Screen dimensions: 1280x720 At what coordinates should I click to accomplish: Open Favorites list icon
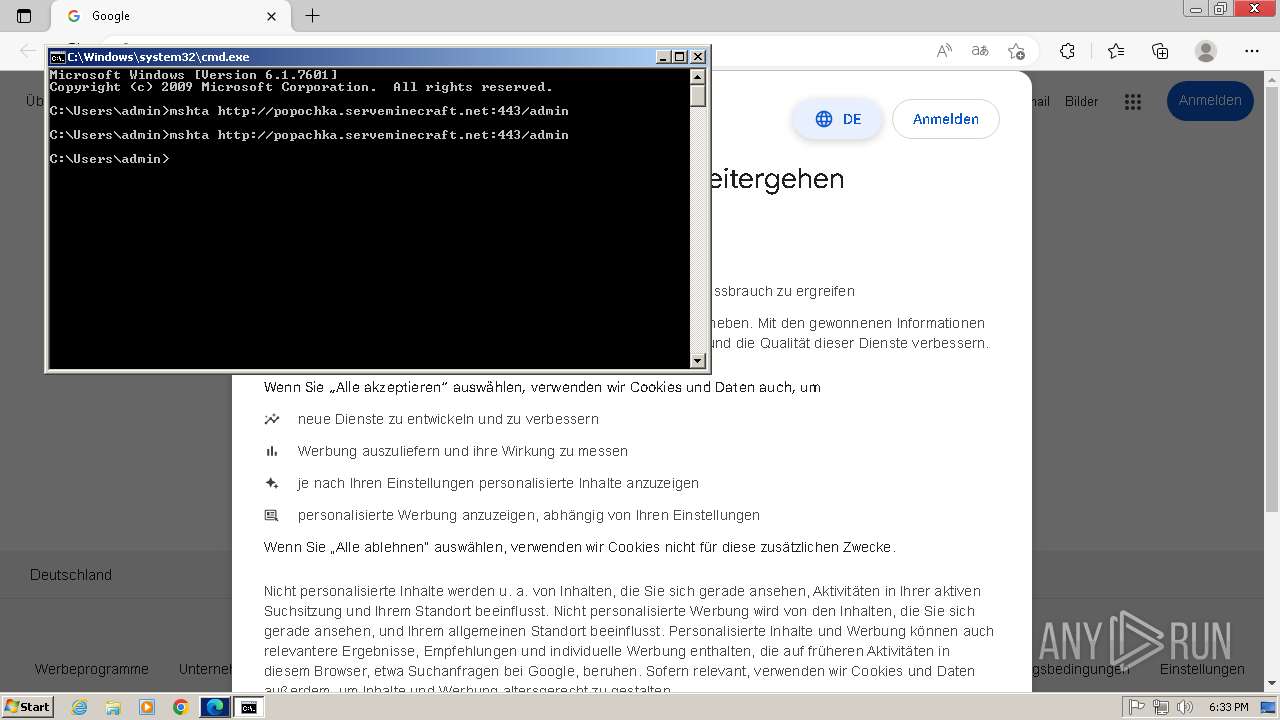click(1116, 51)
